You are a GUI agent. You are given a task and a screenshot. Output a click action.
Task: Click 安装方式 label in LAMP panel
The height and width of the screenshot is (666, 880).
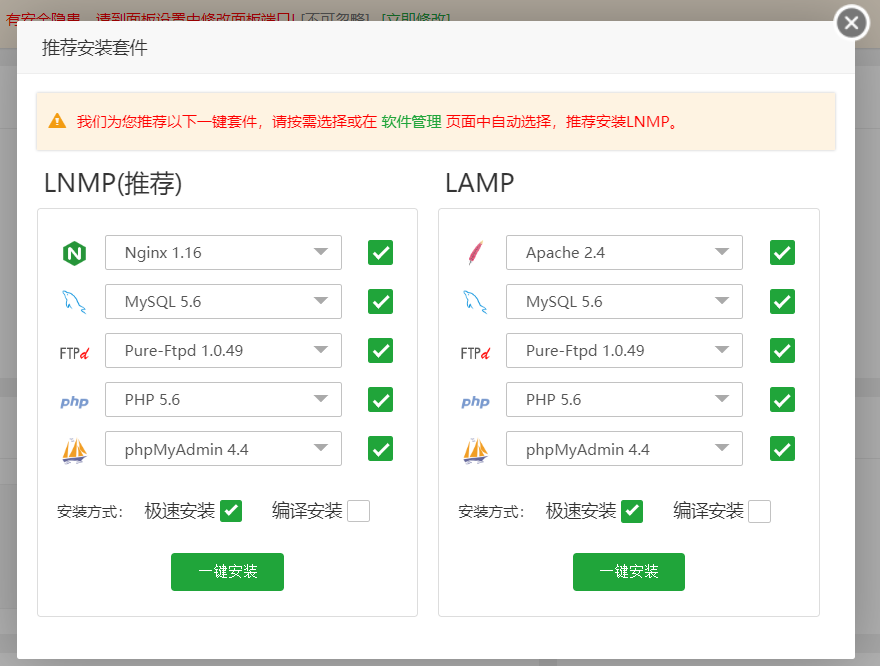(491, 512)
